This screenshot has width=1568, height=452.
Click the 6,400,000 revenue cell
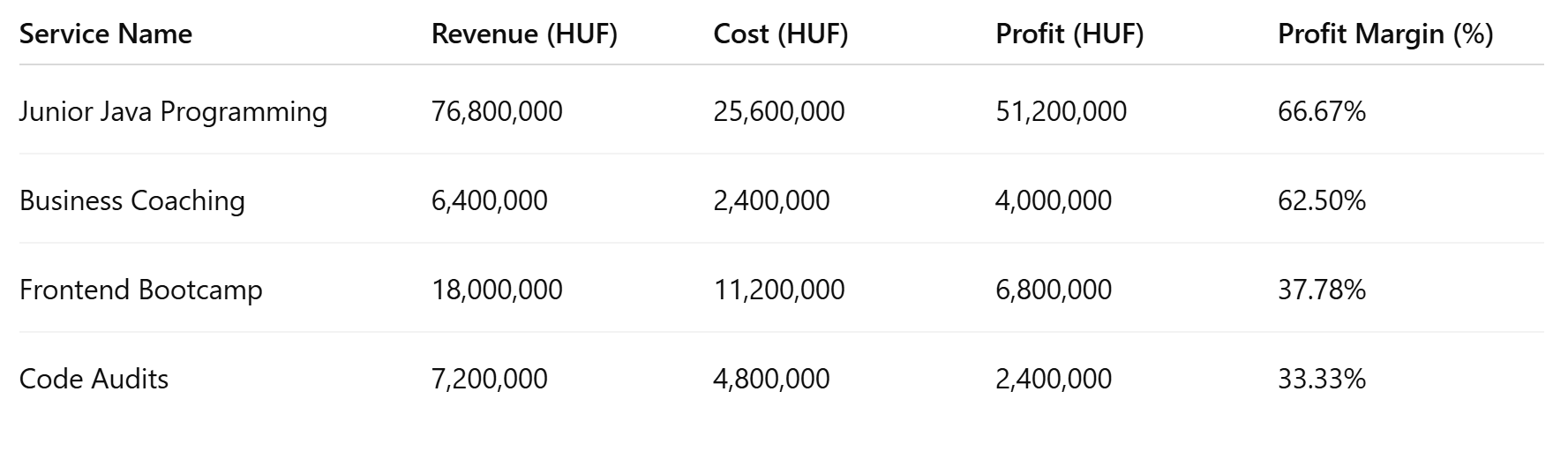[x=490, y=200]
